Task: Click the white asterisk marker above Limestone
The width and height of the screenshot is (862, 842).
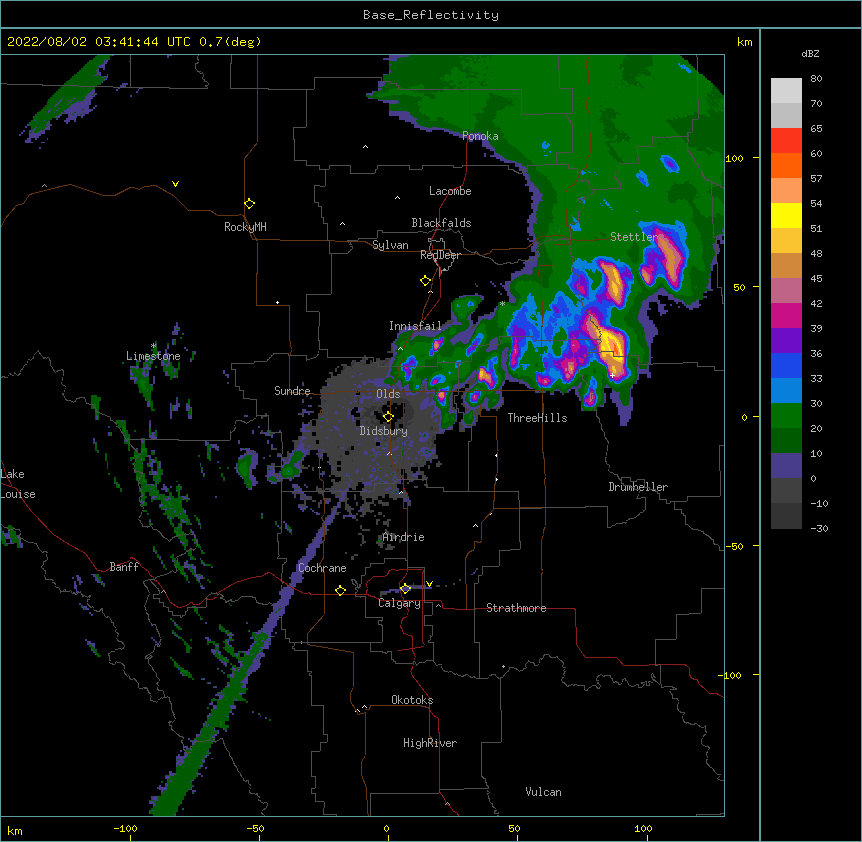Action: [154, 346]
